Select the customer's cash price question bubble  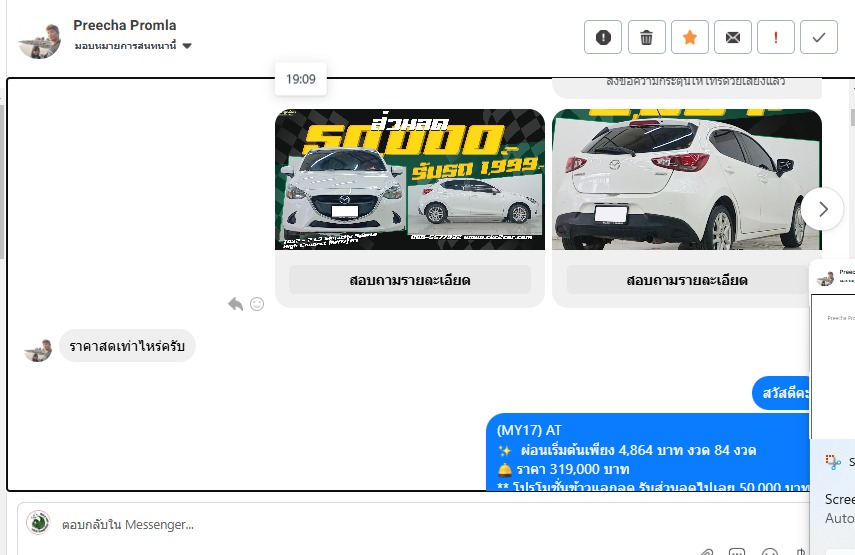[127, 346]
